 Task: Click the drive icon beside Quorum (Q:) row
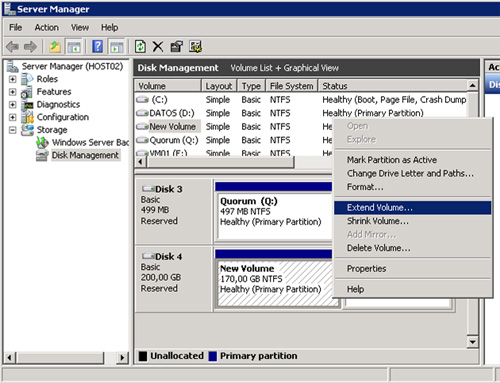point(142,140)
